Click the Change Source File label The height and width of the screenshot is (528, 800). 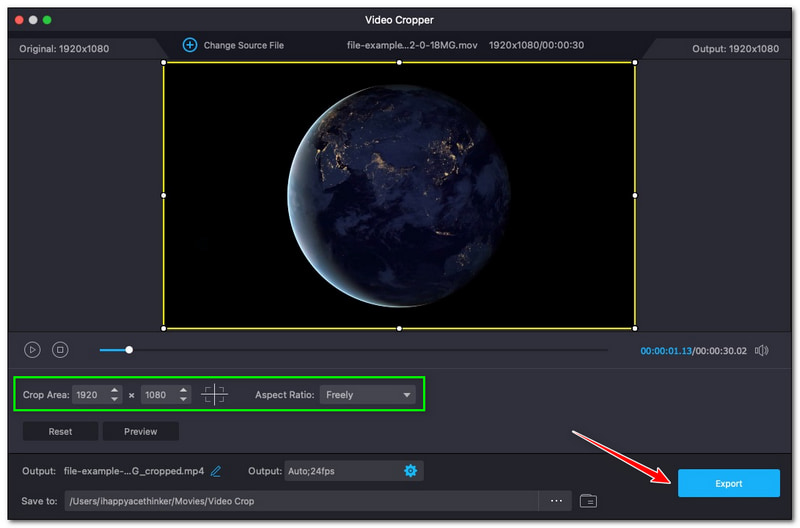(243, 45)
